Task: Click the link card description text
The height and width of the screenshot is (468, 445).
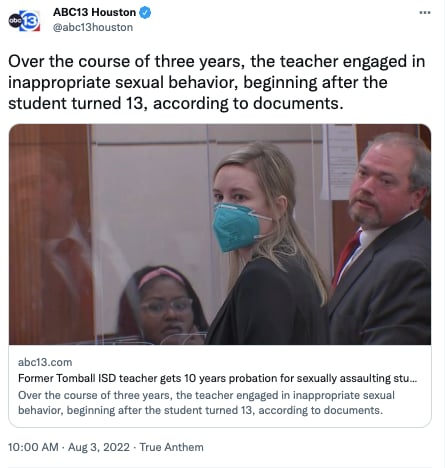Action: point(206,403)
